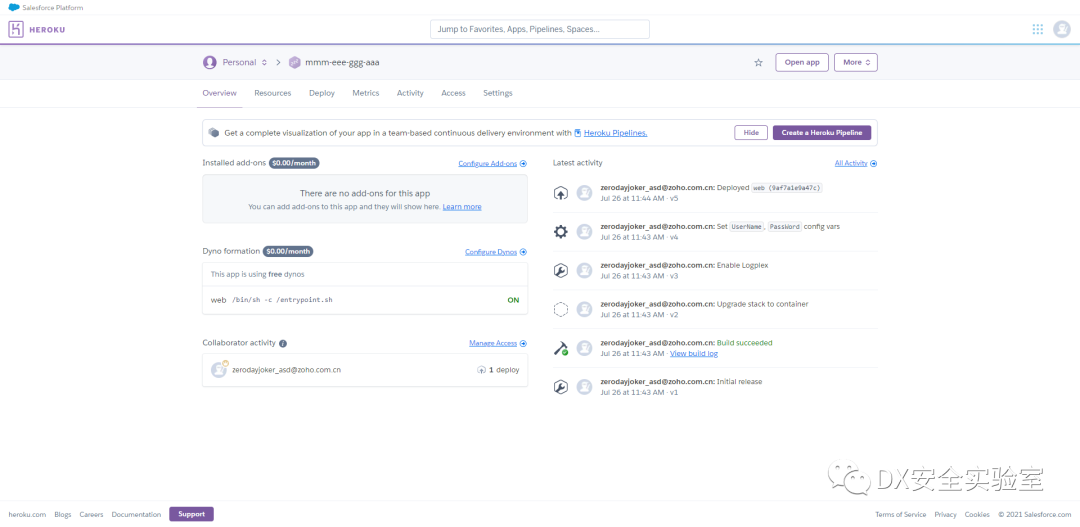Open the More dropdown menu
The height and width of the screenshot is (527, 1080).
(855, 62)
